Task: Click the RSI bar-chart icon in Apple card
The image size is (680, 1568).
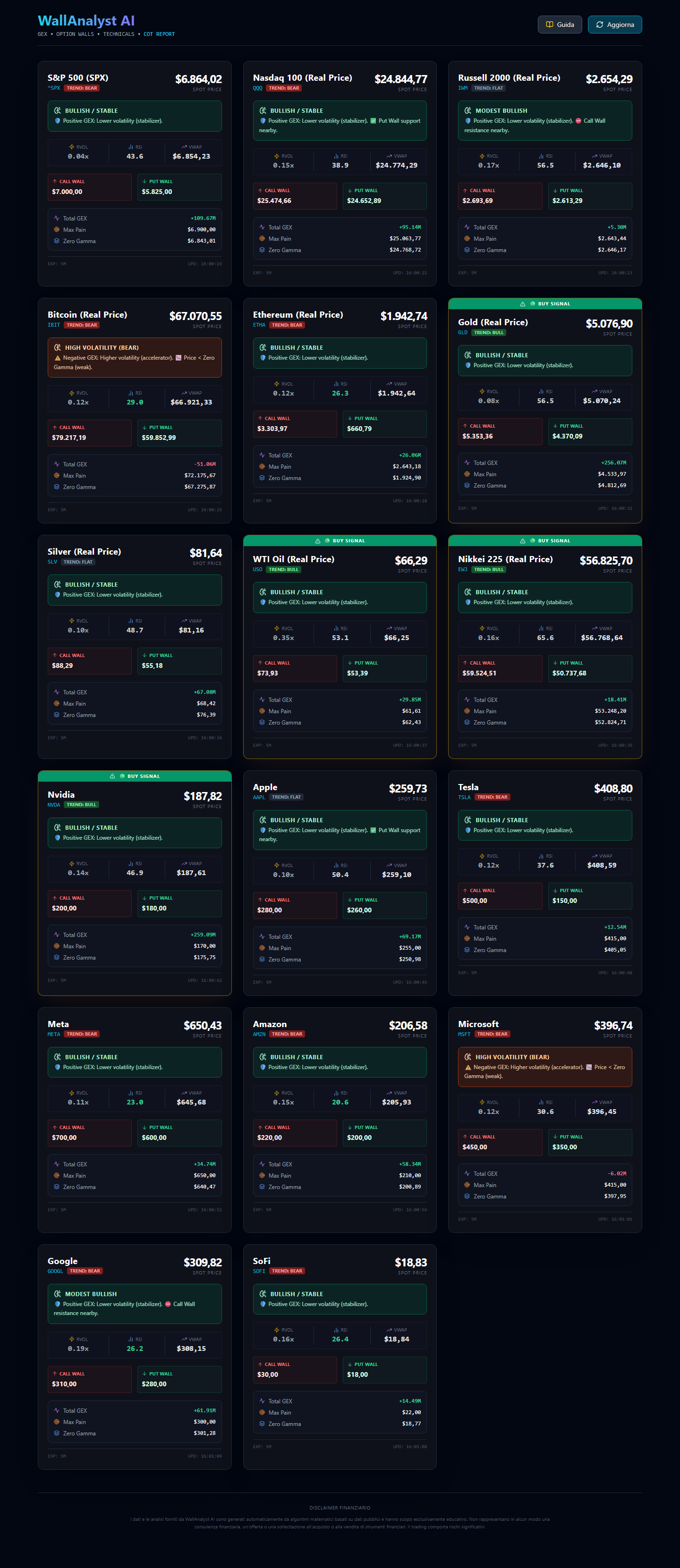Action: (336, 866)
